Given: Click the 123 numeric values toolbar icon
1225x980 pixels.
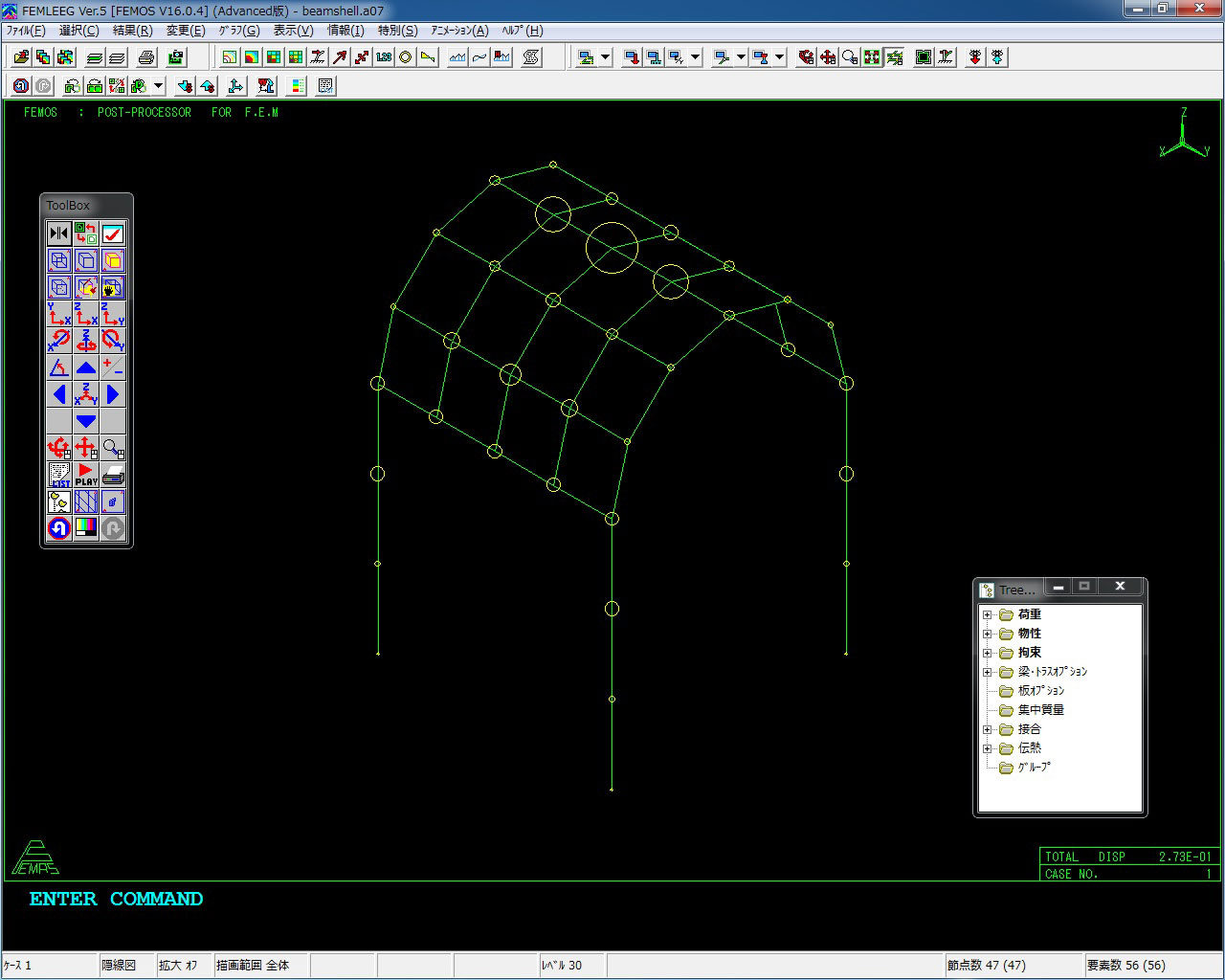Looking at the screenshot, I should [384, 57].
